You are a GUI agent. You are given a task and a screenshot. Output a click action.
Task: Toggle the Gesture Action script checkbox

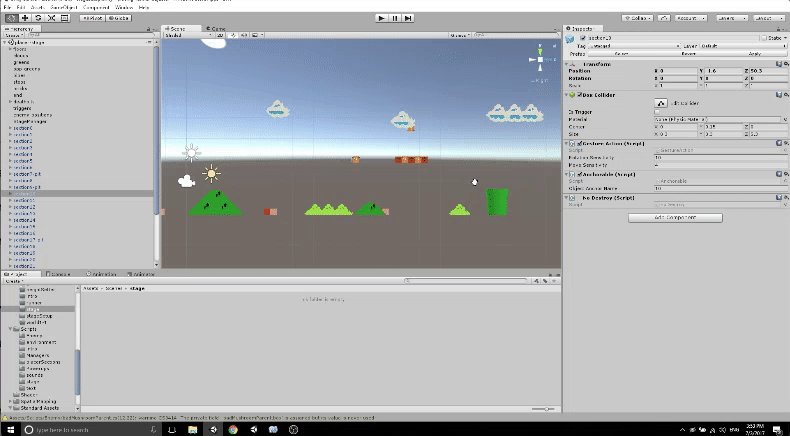pos(579,144)
